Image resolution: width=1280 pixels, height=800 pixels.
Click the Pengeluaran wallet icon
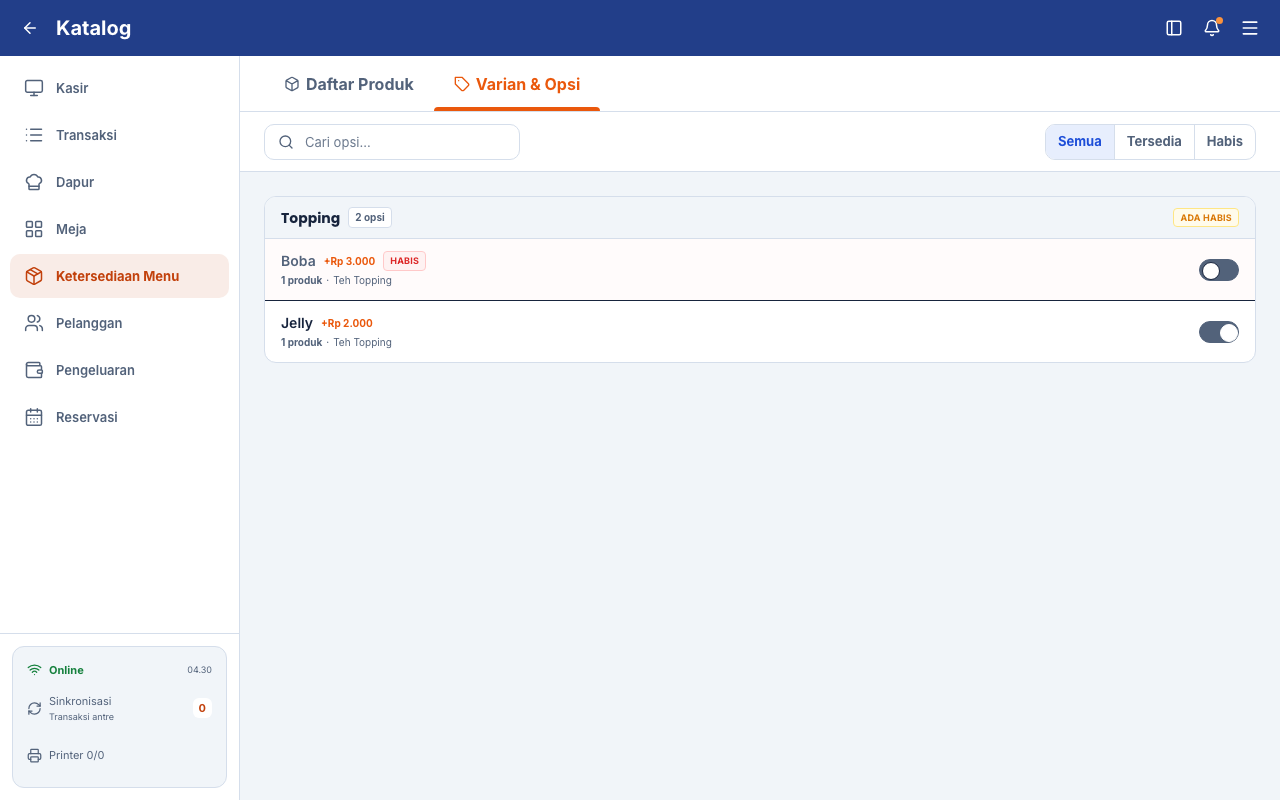(x=34, y=370)
